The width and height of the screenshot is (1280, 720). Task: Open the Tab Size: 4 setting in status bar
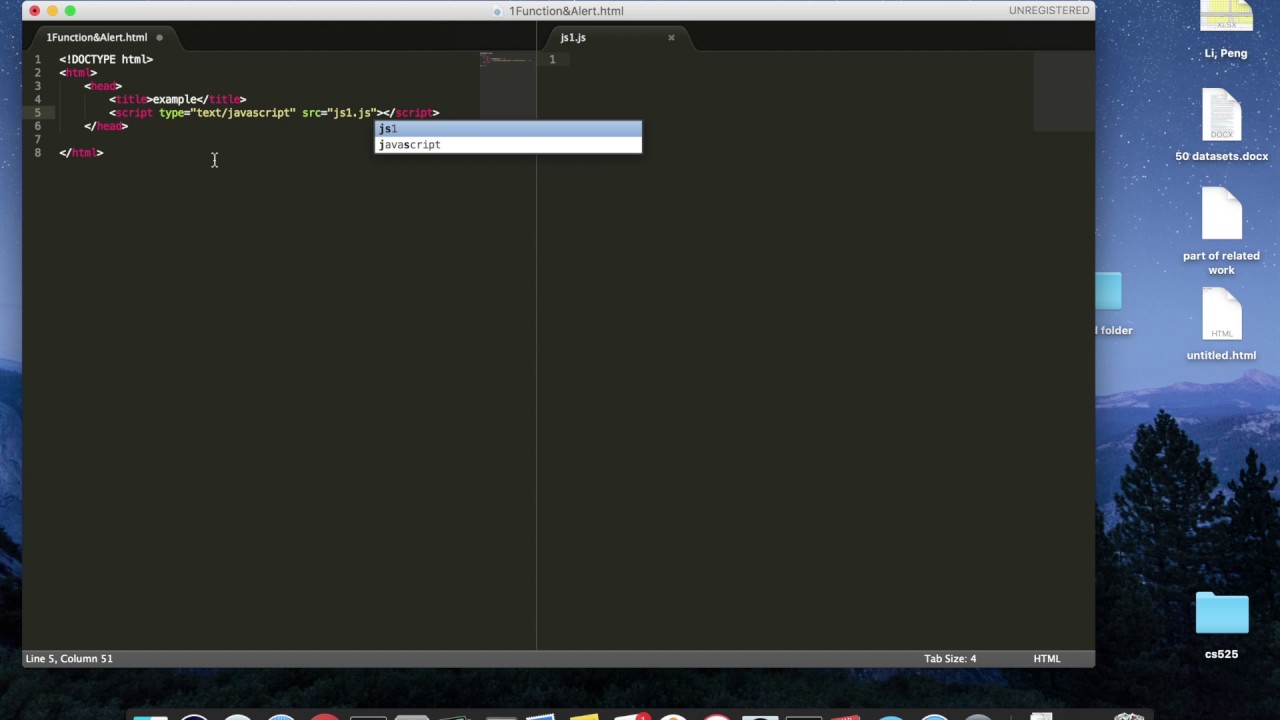(x=950, y=658)
